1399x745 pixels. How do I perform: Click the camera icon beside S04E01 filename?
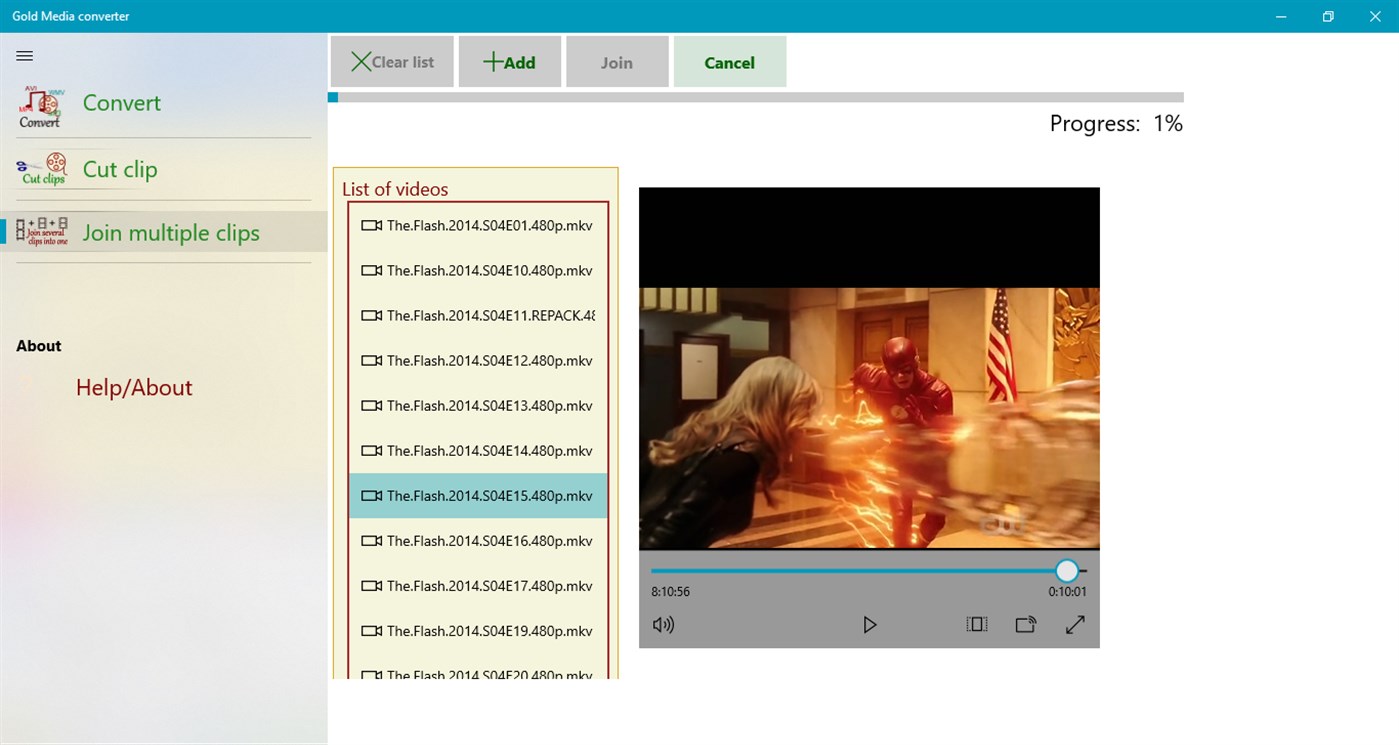[x=372, y=225]
